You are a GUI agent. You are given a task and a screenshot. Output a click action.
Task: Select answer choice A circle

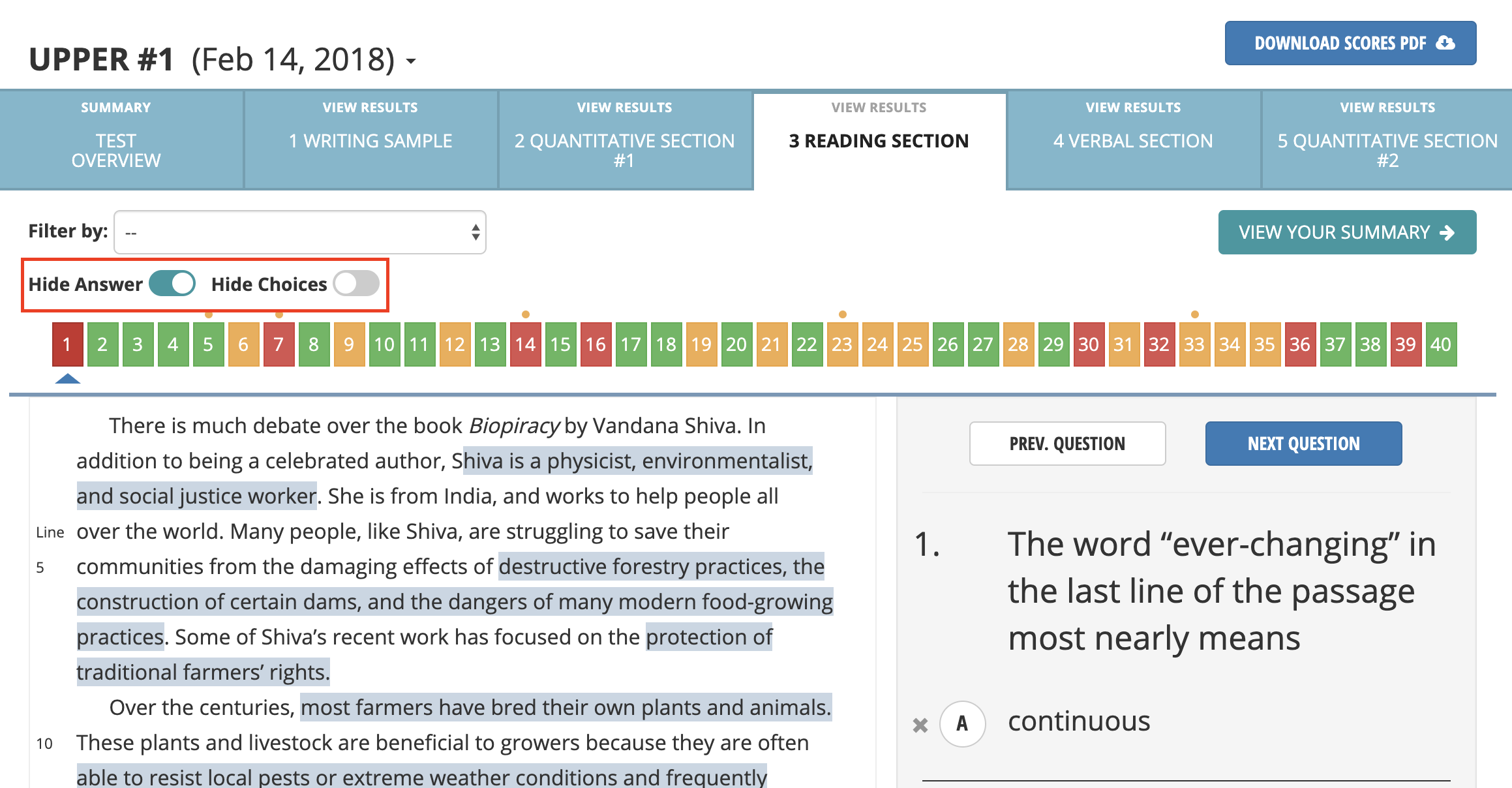[x=962, y=723]
